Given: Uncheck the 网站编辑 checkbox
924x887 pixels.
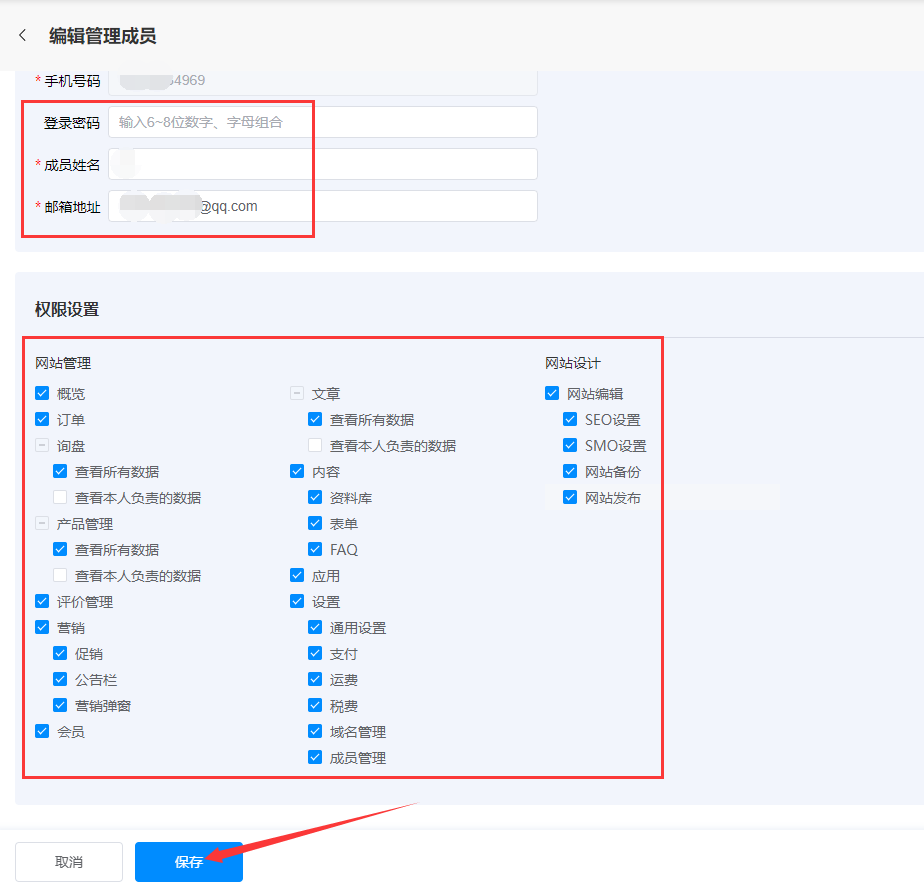Looking at the screenshot, I should (552, 394).
